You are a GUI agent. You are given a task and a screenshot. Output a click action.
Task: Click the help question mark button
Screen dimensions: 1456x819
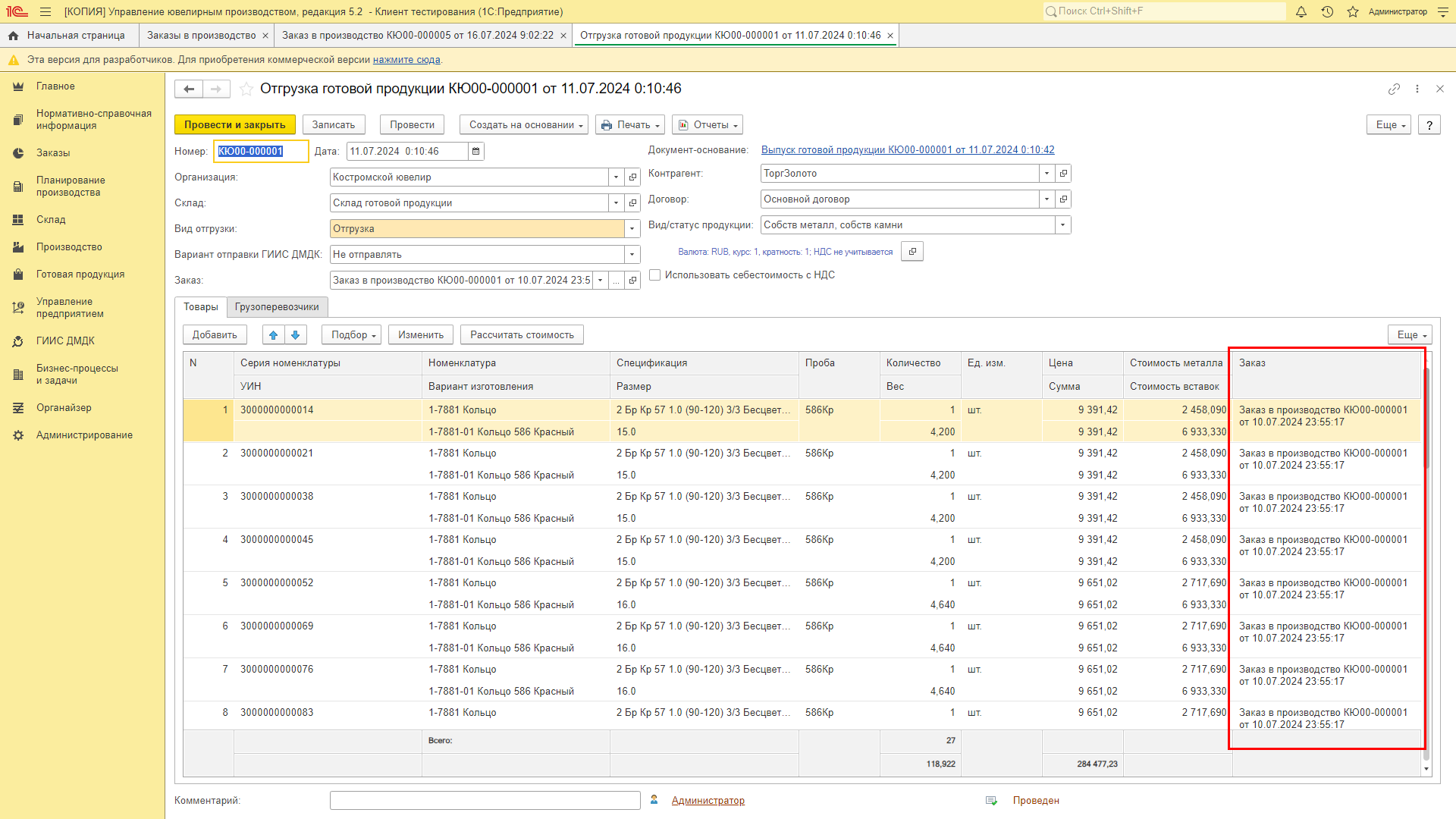pyautogui.click(x=1429, y=125)
